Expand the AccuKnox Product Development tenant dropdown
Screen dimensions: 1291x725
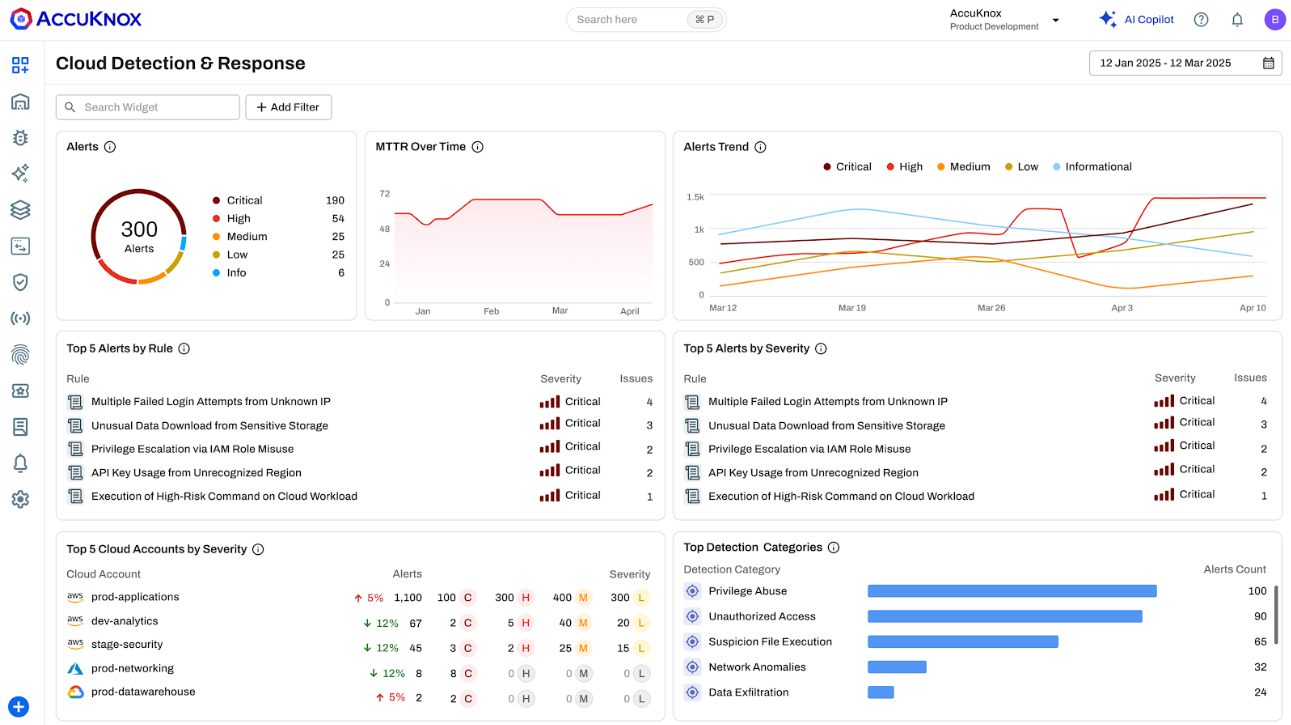1005,20
